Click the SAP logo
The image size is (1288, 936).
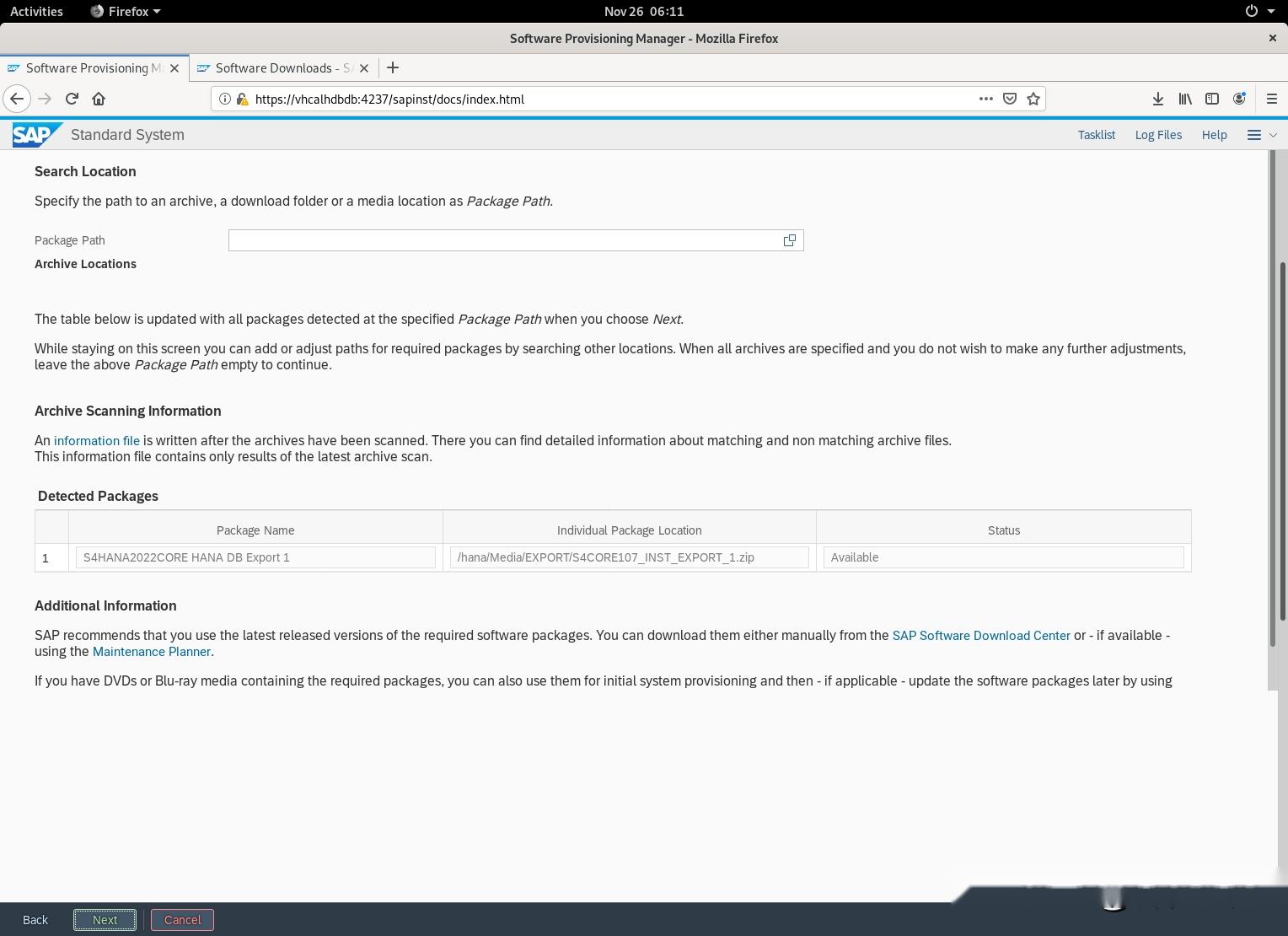pos(37,135)
